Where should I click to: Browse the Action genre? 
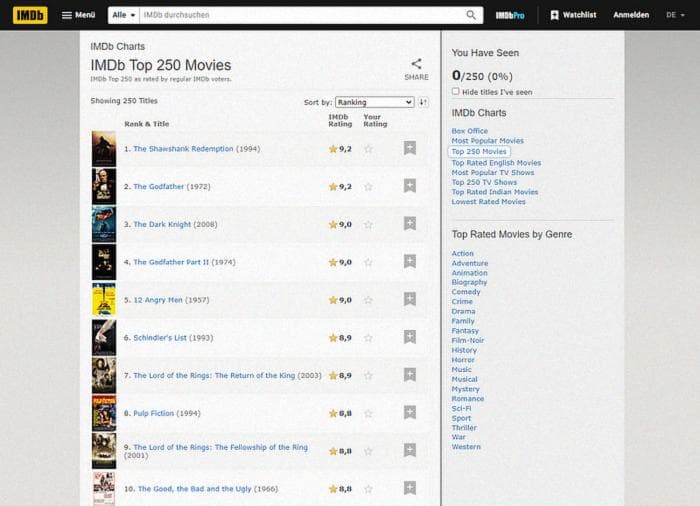point(462,253)
